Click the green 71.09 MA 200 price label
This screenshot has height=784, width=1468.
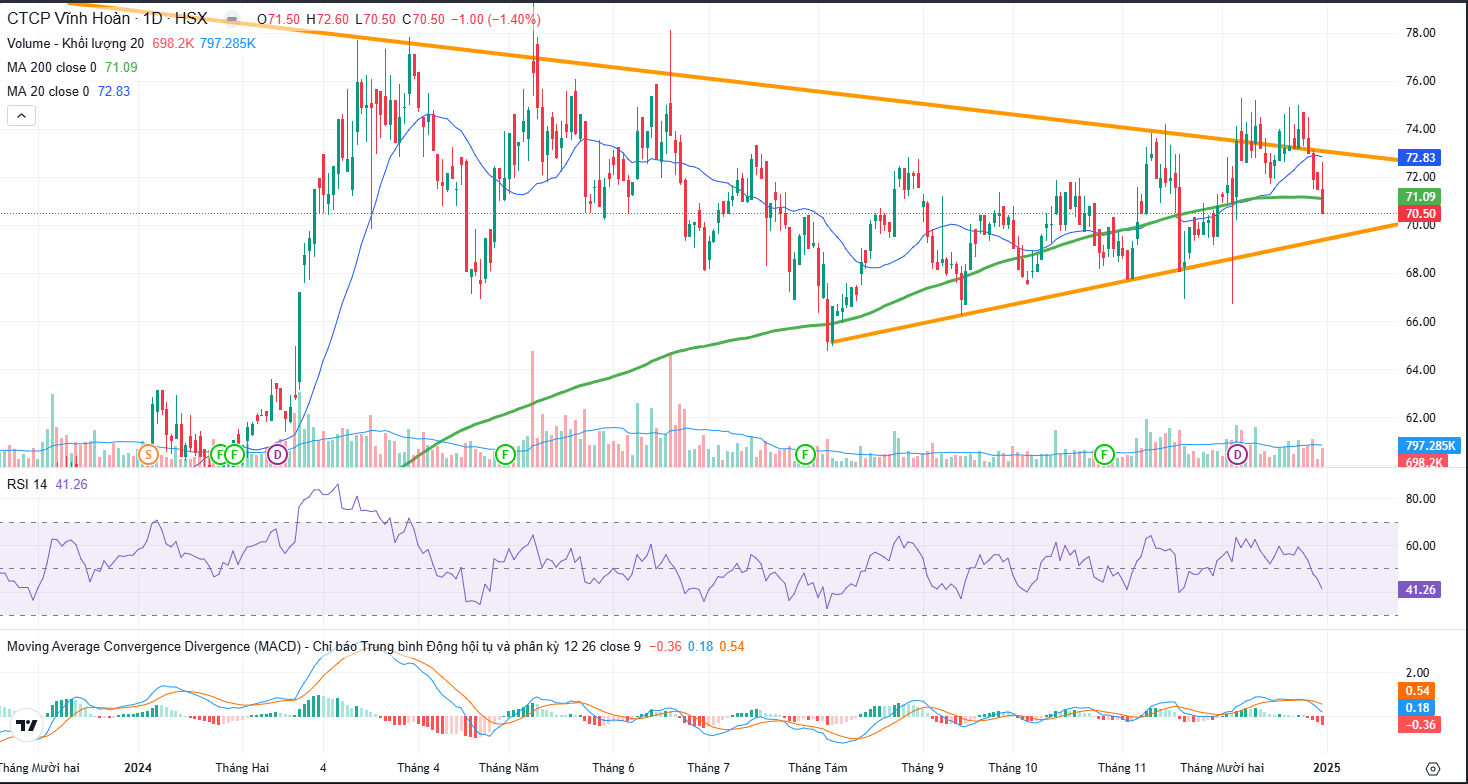(1421, 197)
